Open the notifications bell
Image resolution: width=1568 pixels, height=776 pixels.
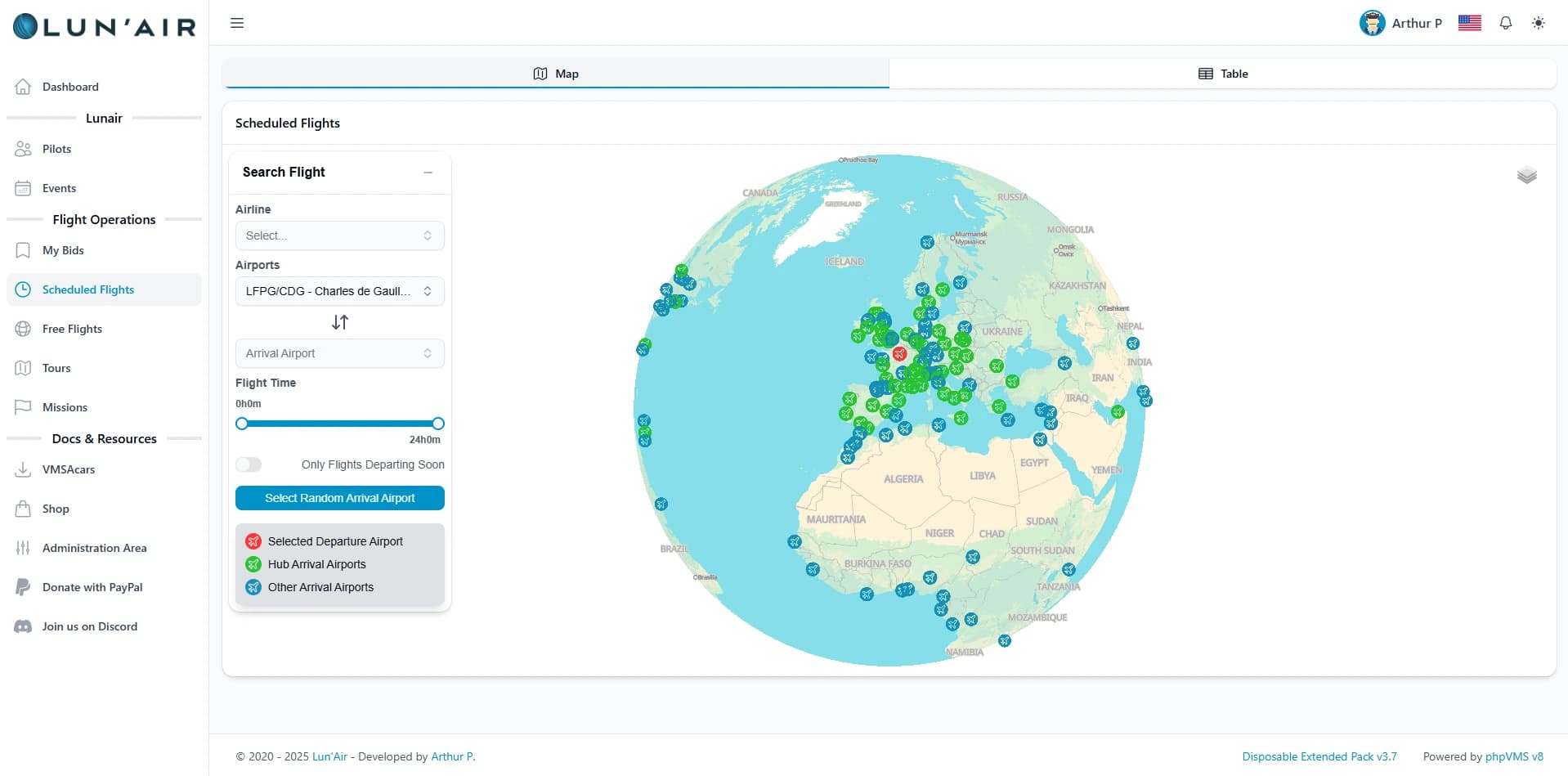click(x=1505, y=23)
